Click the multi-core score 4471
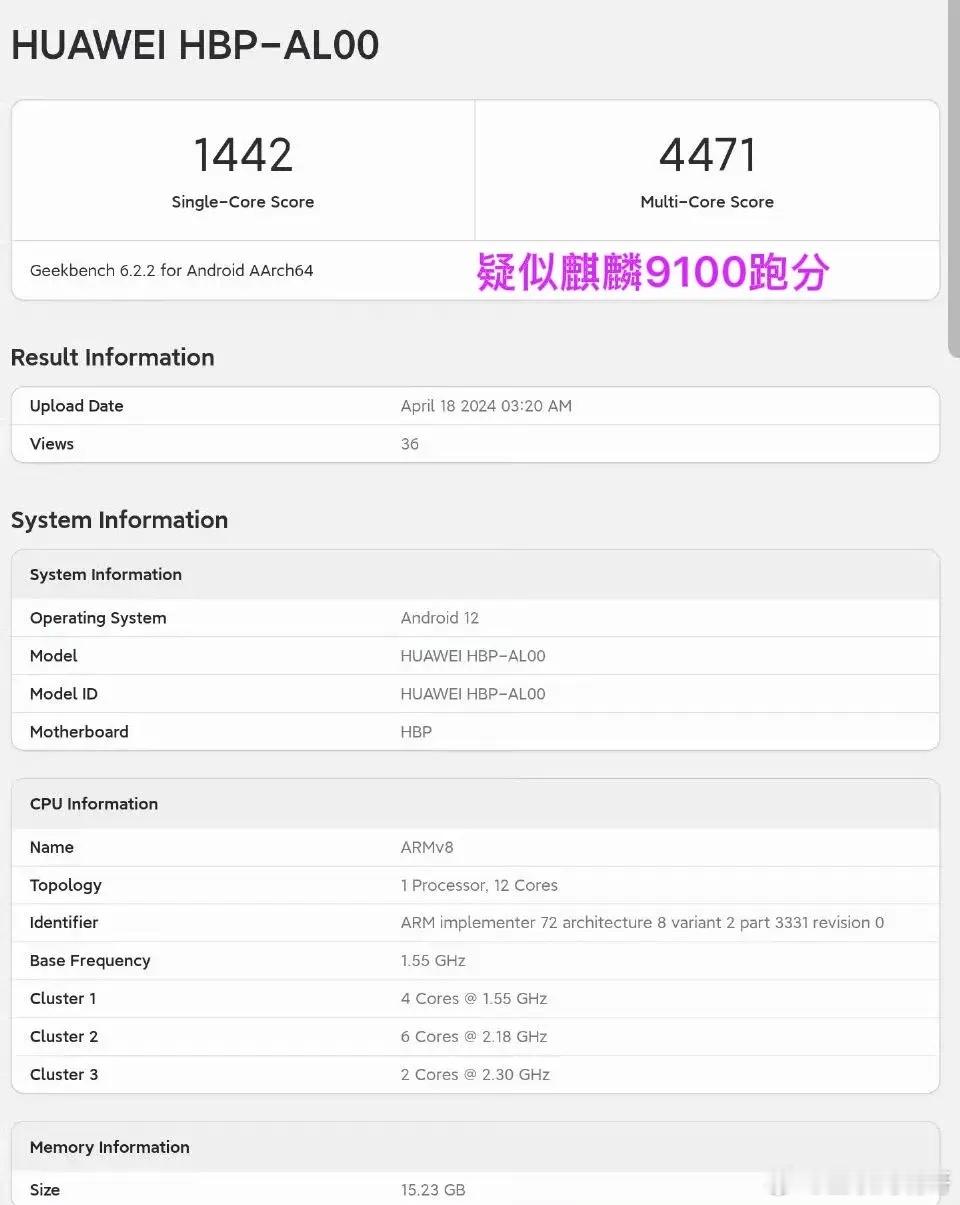This screenshot has width=960, height=1205. point(707,155)
